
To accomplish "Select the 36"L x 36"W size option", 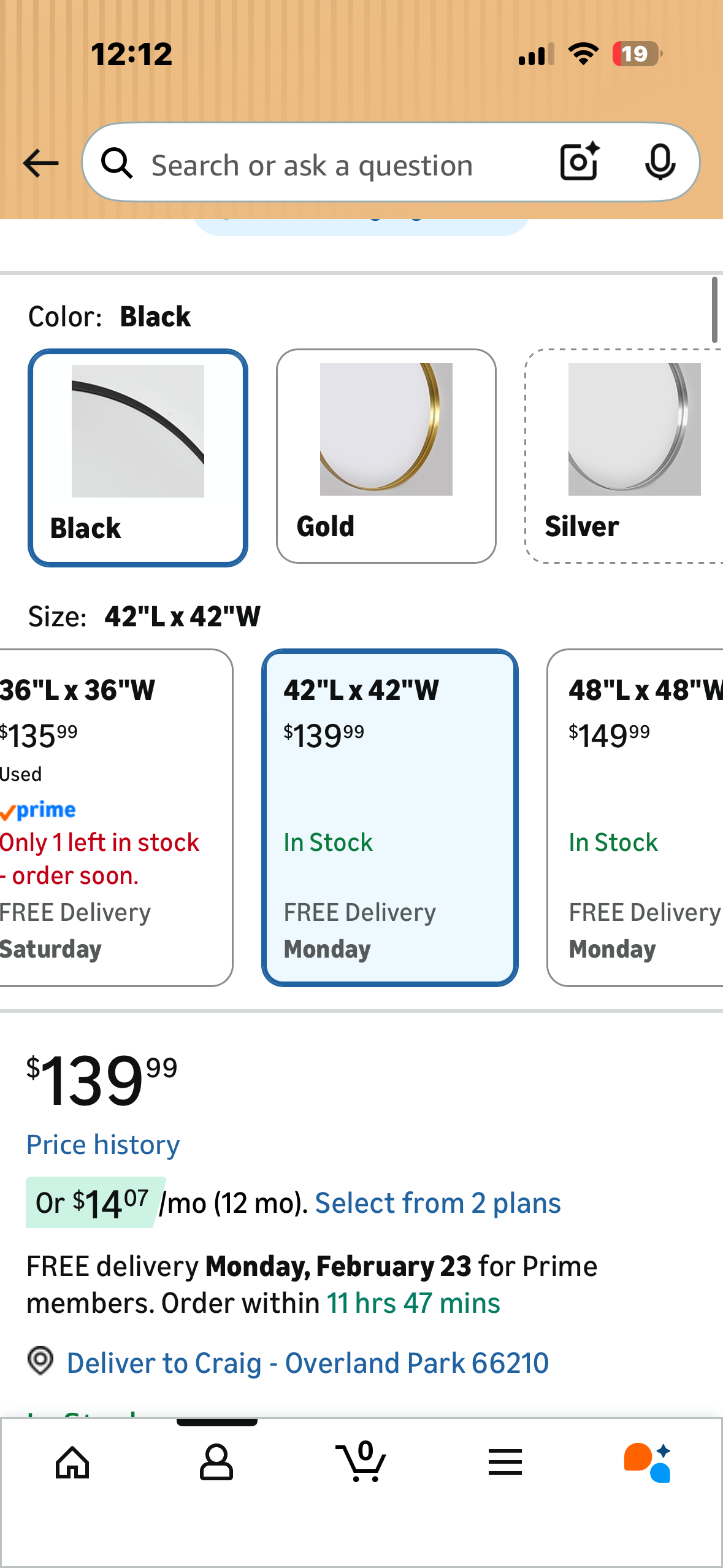I will [x=113, y=817].
